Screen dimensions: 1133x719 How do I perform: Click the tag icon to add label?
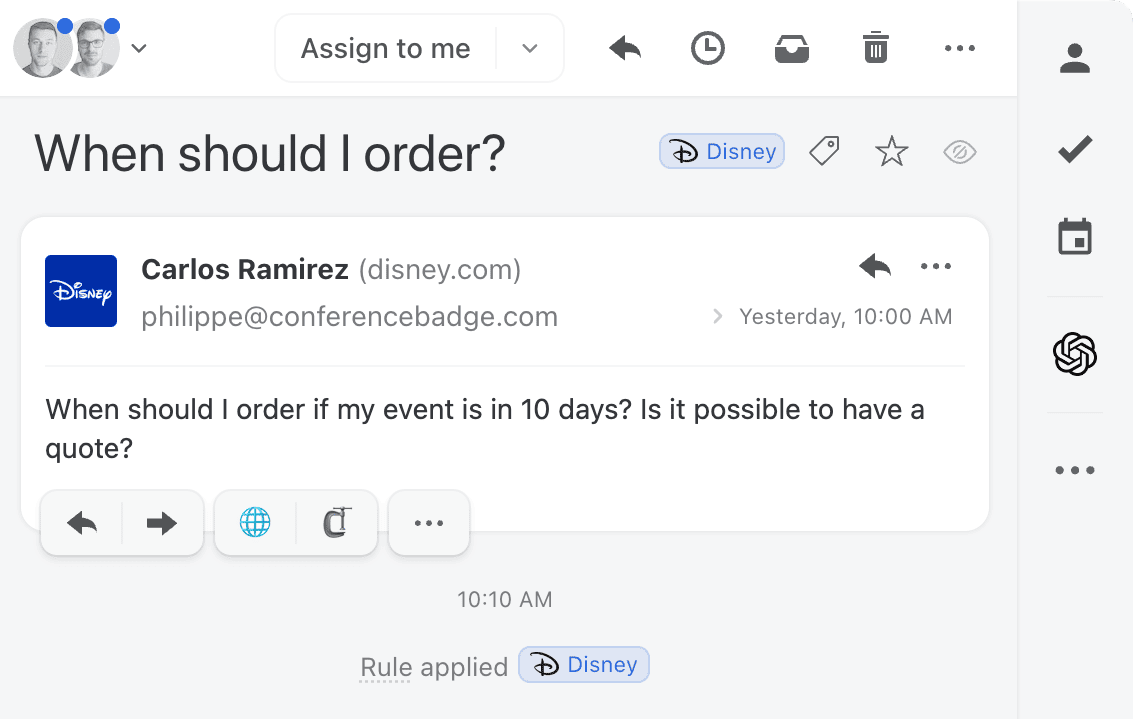824,152
